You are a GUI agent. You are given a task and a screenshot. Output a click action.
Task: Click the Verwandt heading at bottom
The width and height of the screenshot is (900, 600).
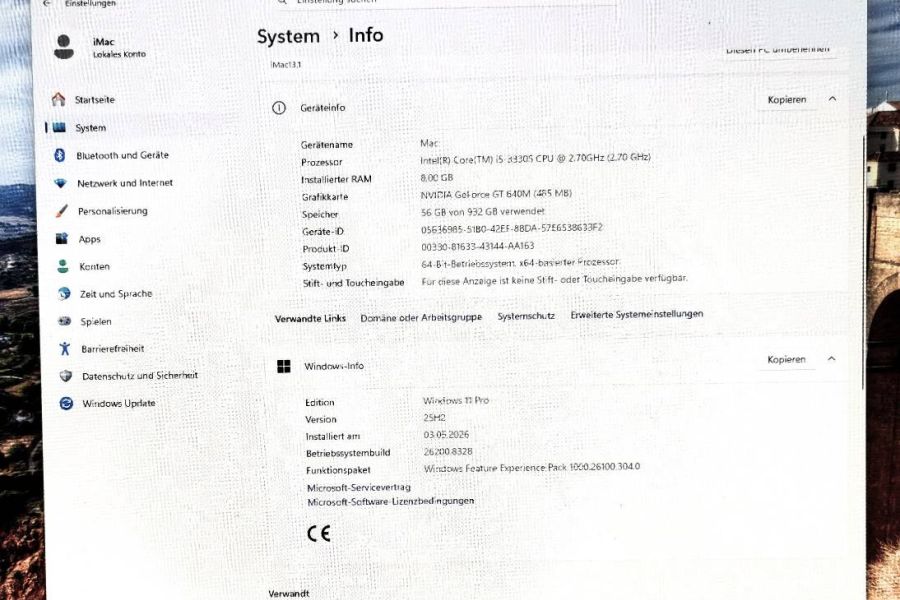tap(289, 594)
